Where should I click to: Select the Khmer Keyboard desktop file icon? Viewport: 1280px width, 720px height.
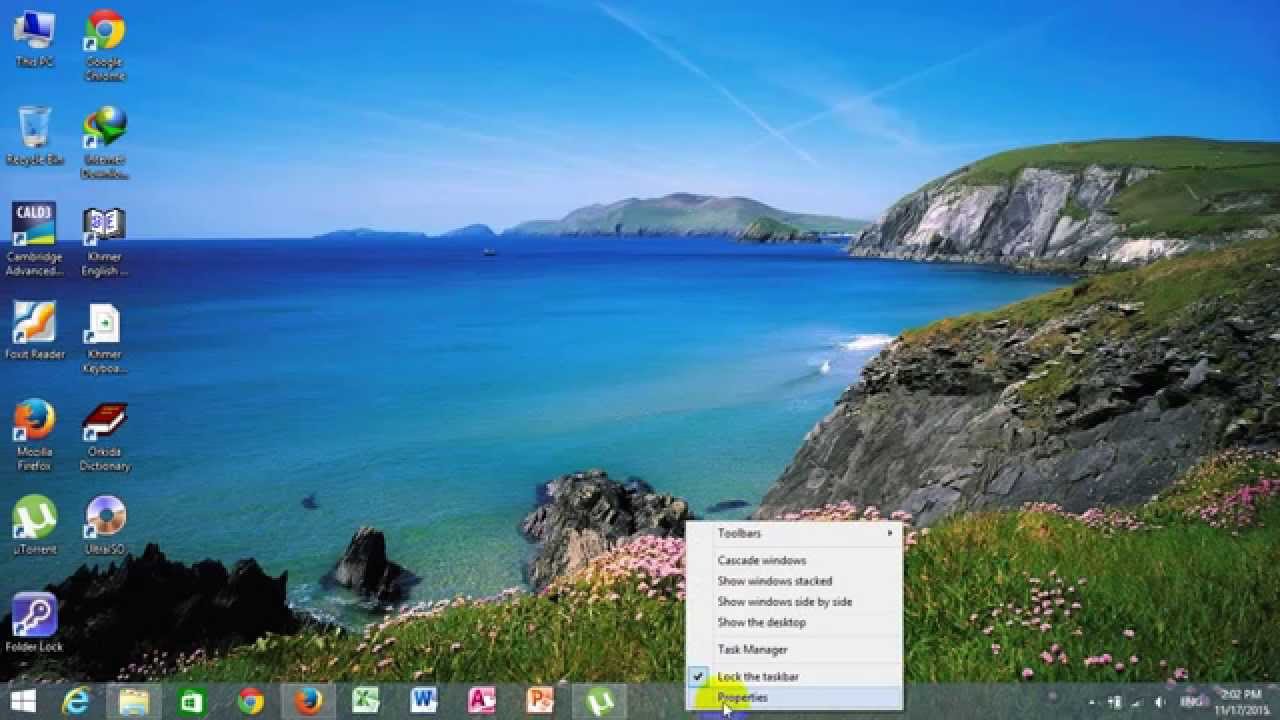tap(104, 338)
